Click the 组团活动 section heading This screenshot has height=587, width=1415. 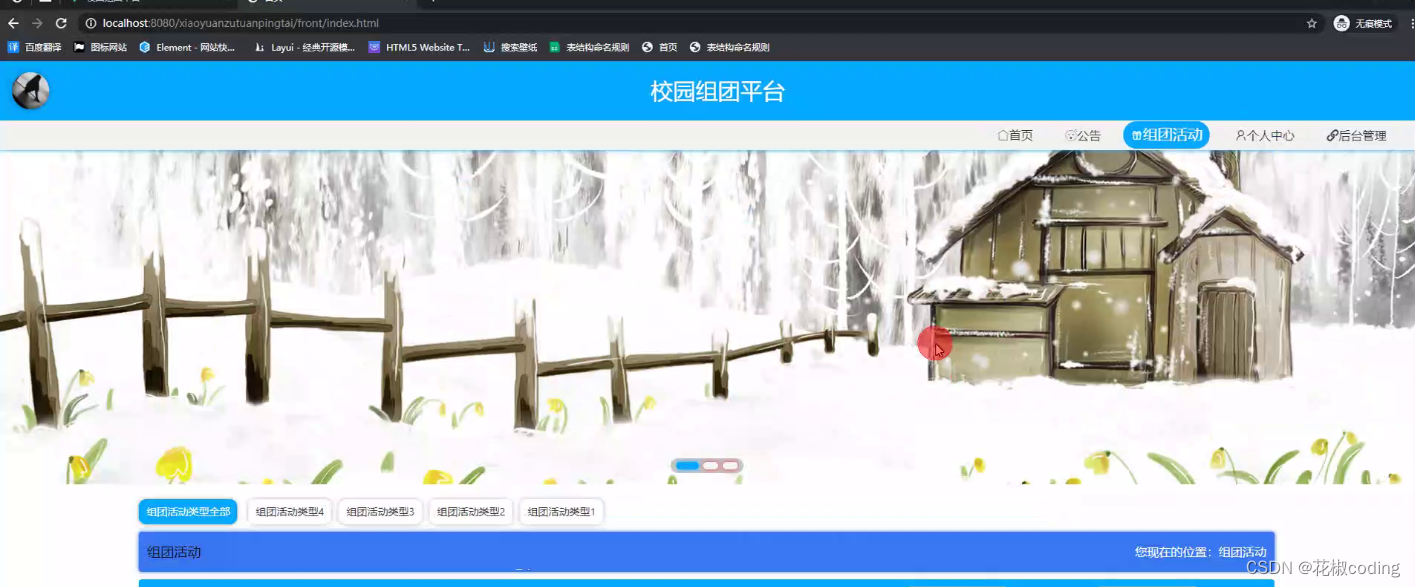tap(174, 552)
